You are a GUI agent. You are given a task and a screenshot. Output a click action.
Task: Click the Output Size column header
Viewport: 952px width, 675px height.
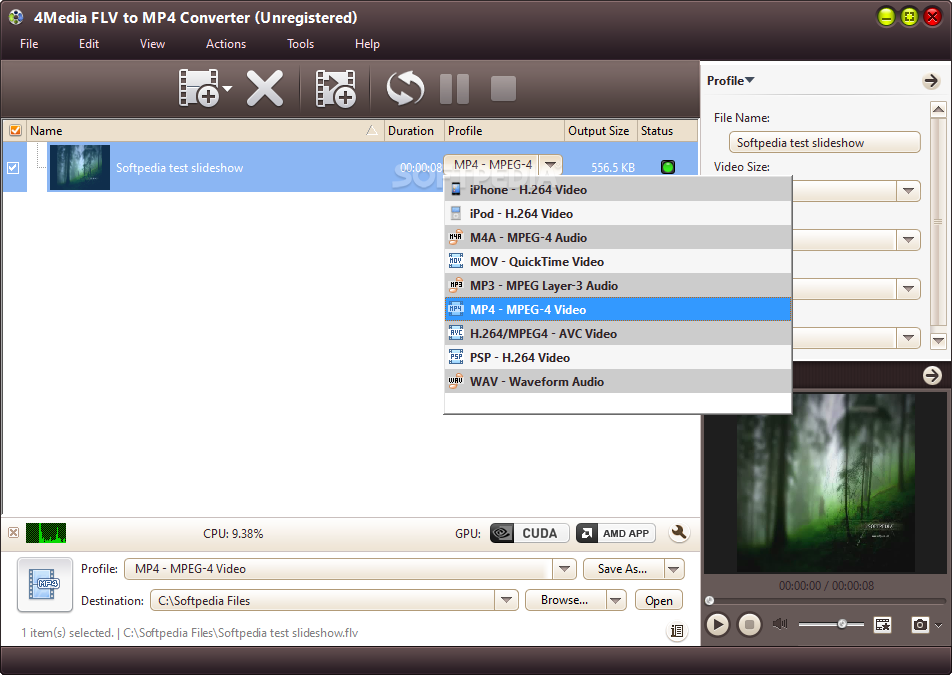click(599, 131)
